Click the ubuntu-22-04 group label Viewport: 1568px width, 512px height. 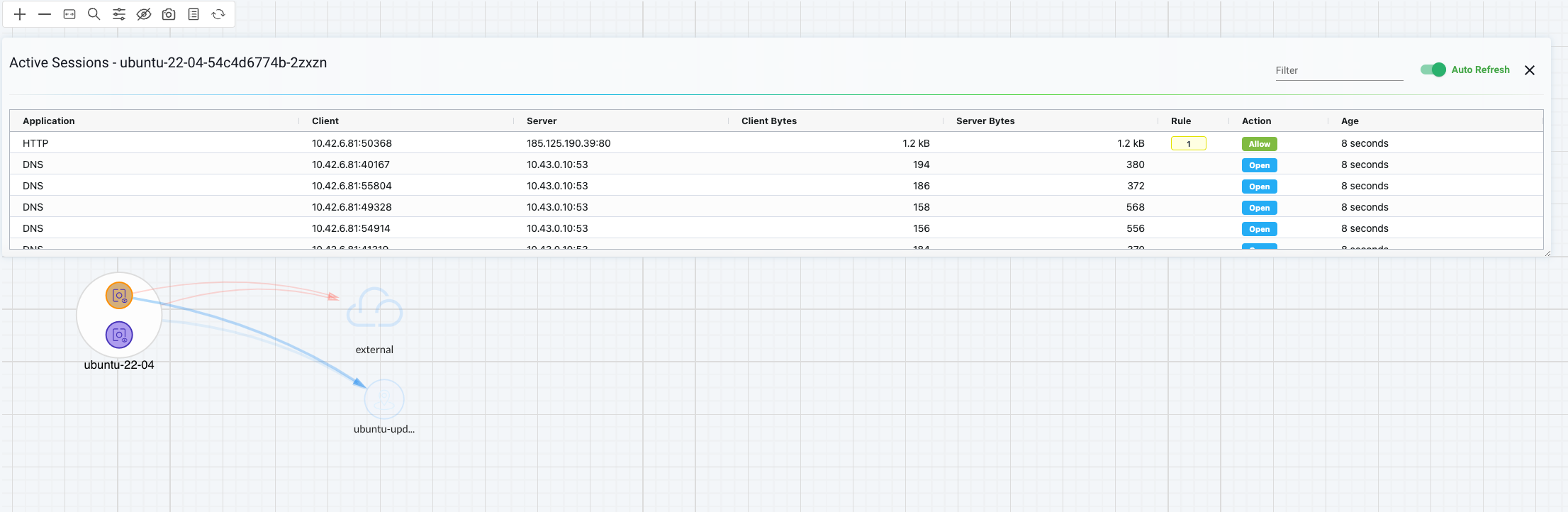119,365
